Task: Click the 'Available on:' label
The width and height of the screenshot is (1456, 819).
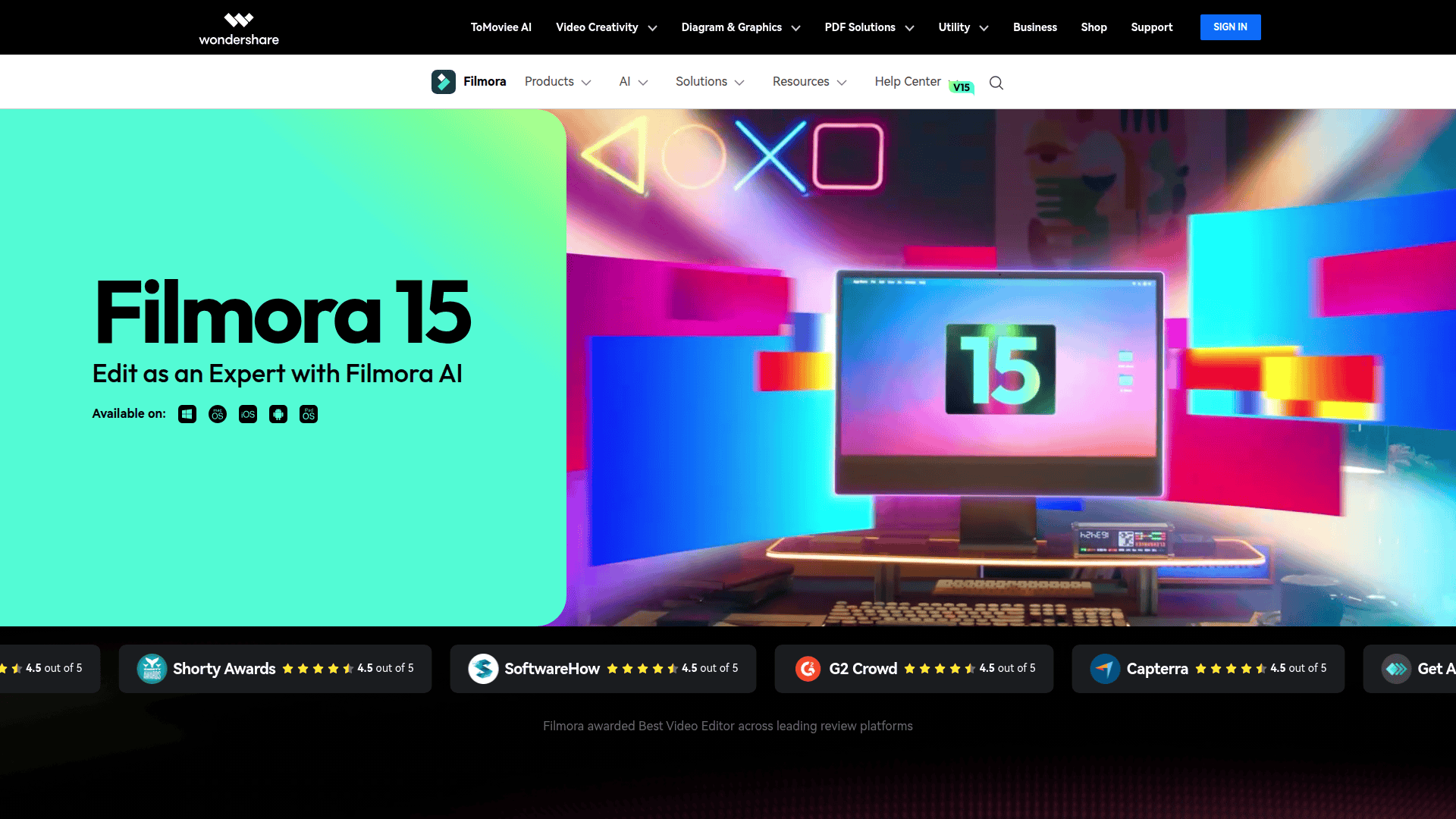Action: coord(129,413)
